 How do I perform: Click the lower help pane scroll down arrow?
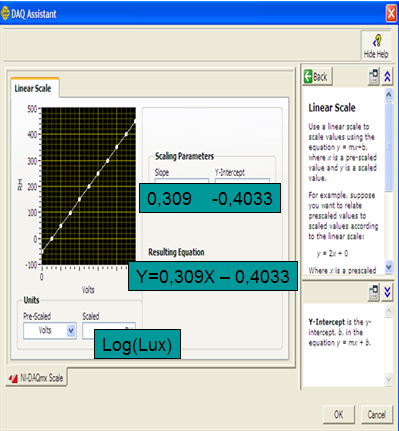(389, 379)
